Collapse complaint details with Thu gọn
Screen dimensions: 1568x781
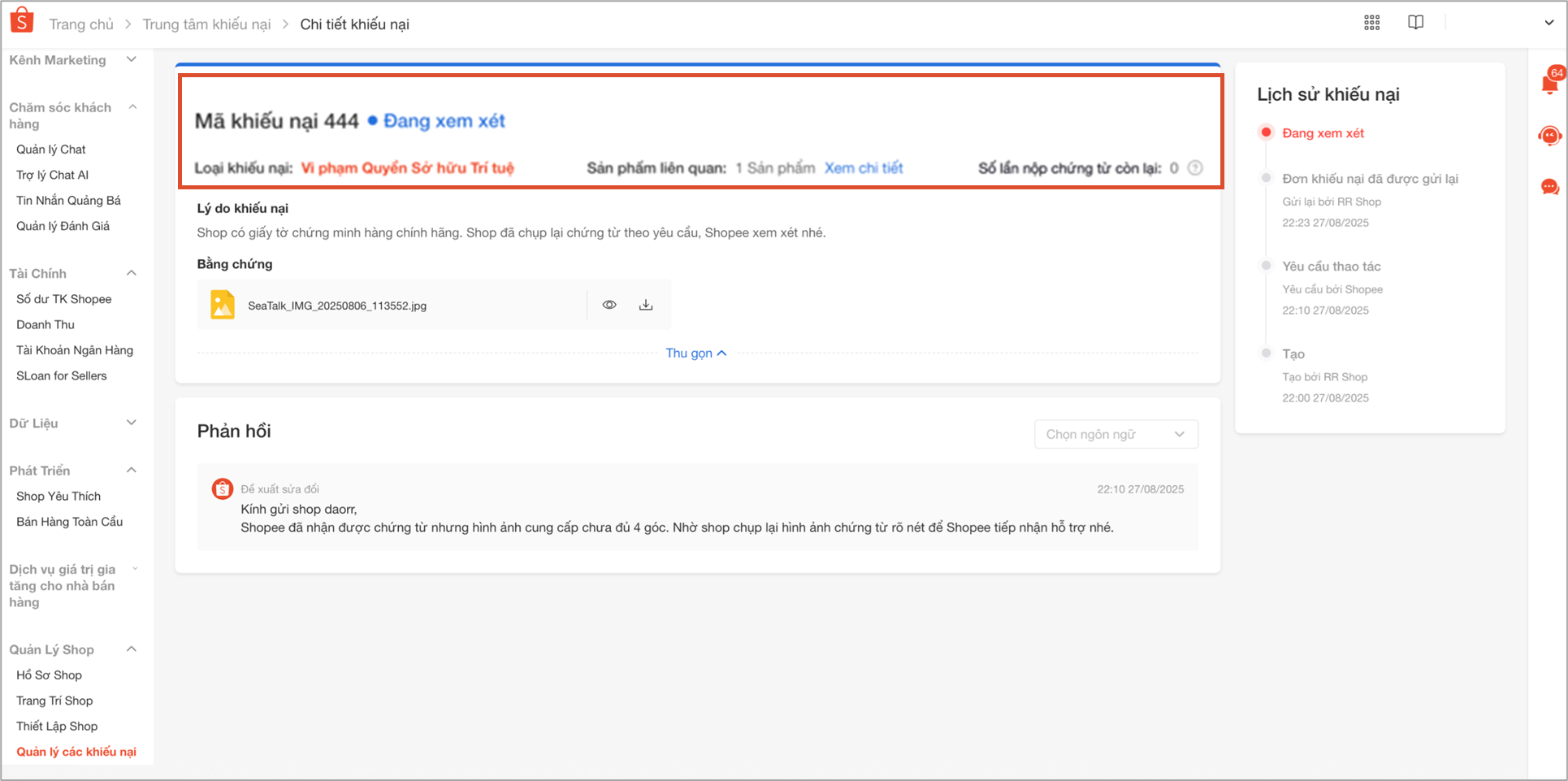click(x=695, y=353)
